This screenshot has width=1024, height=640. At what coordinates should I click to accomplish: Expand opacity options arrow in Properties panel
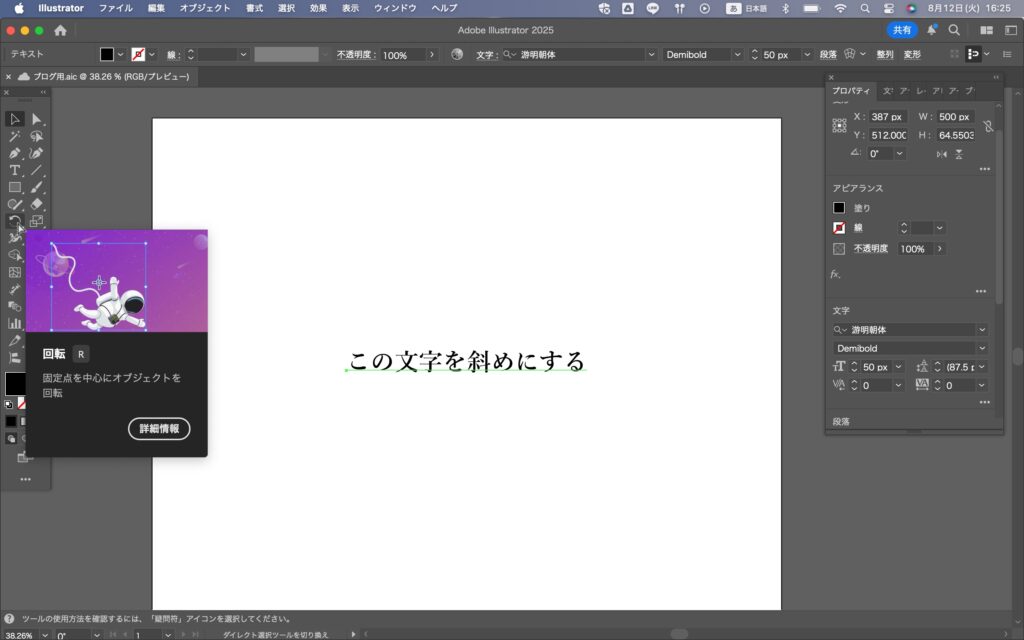tap(940, 249)
